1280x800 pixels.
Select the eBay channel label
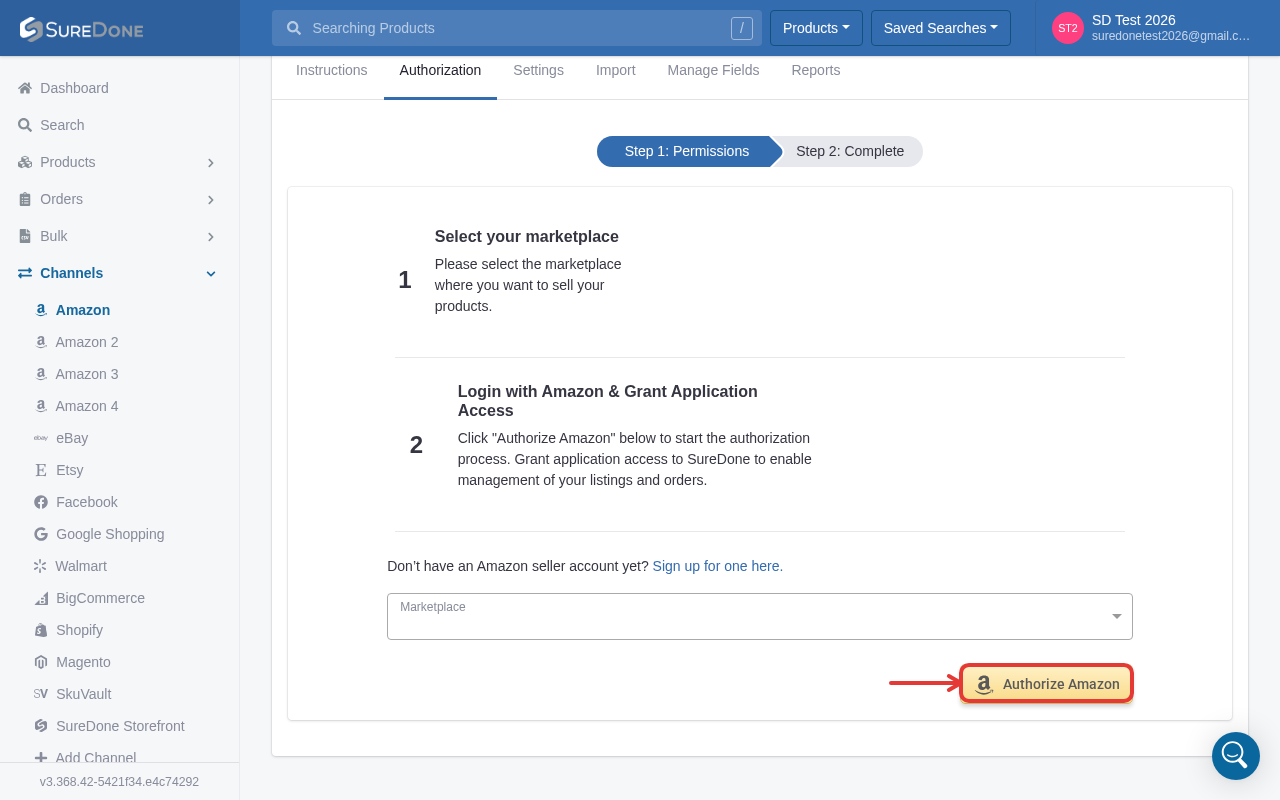click(x=72, y=438)
